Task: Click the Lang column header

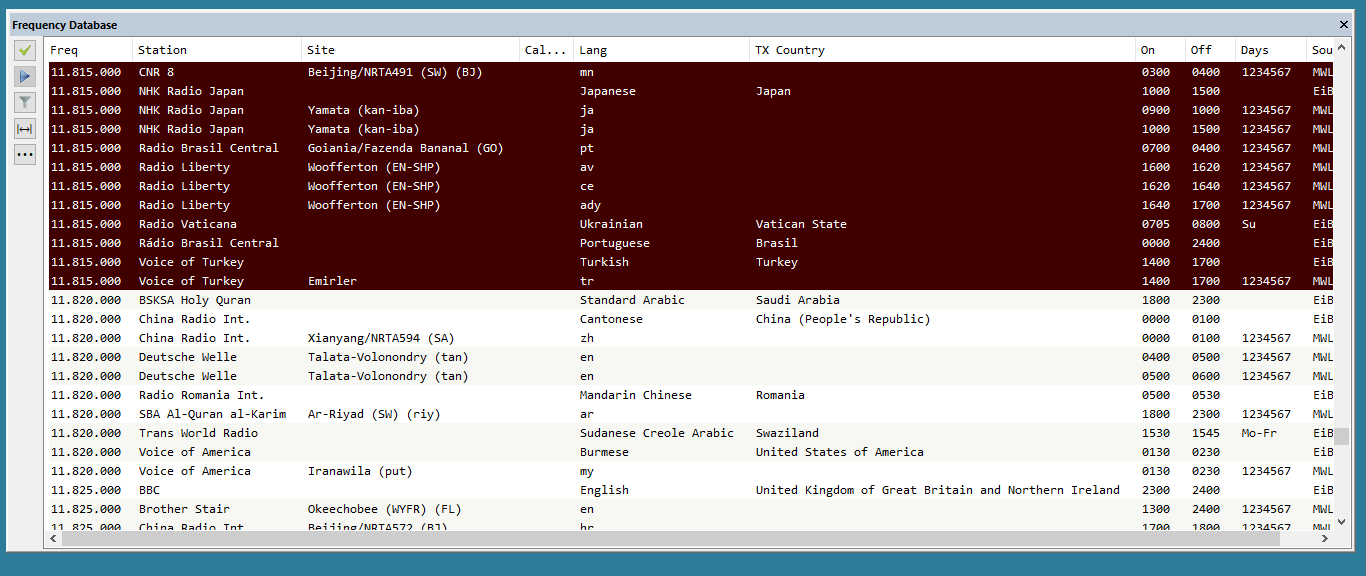Action: click(660, 50)
